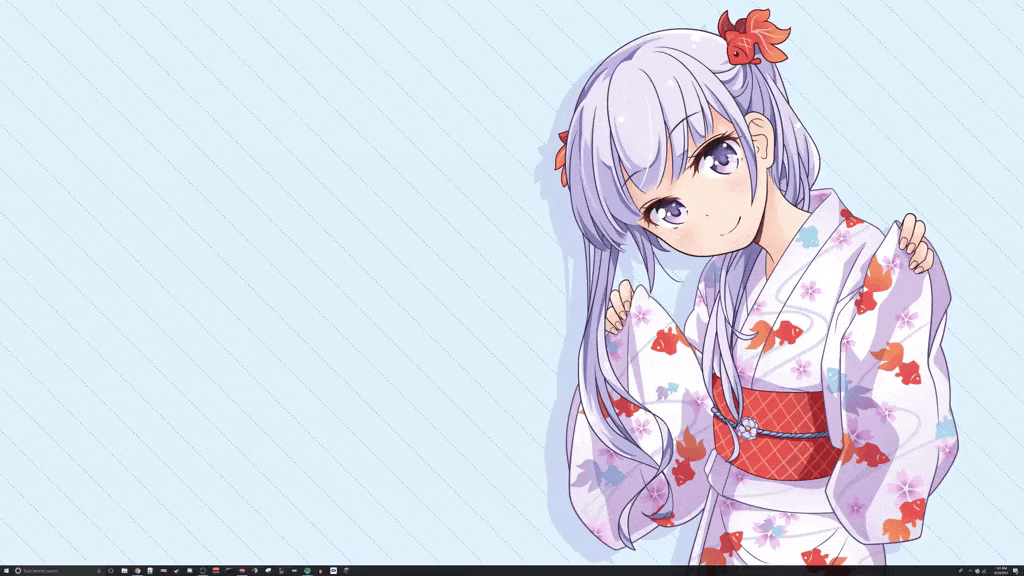Open the white rounded-square taskbar app
Image resolution: width=1024 pixels, height=576 pixels.
tap(333, 571)
